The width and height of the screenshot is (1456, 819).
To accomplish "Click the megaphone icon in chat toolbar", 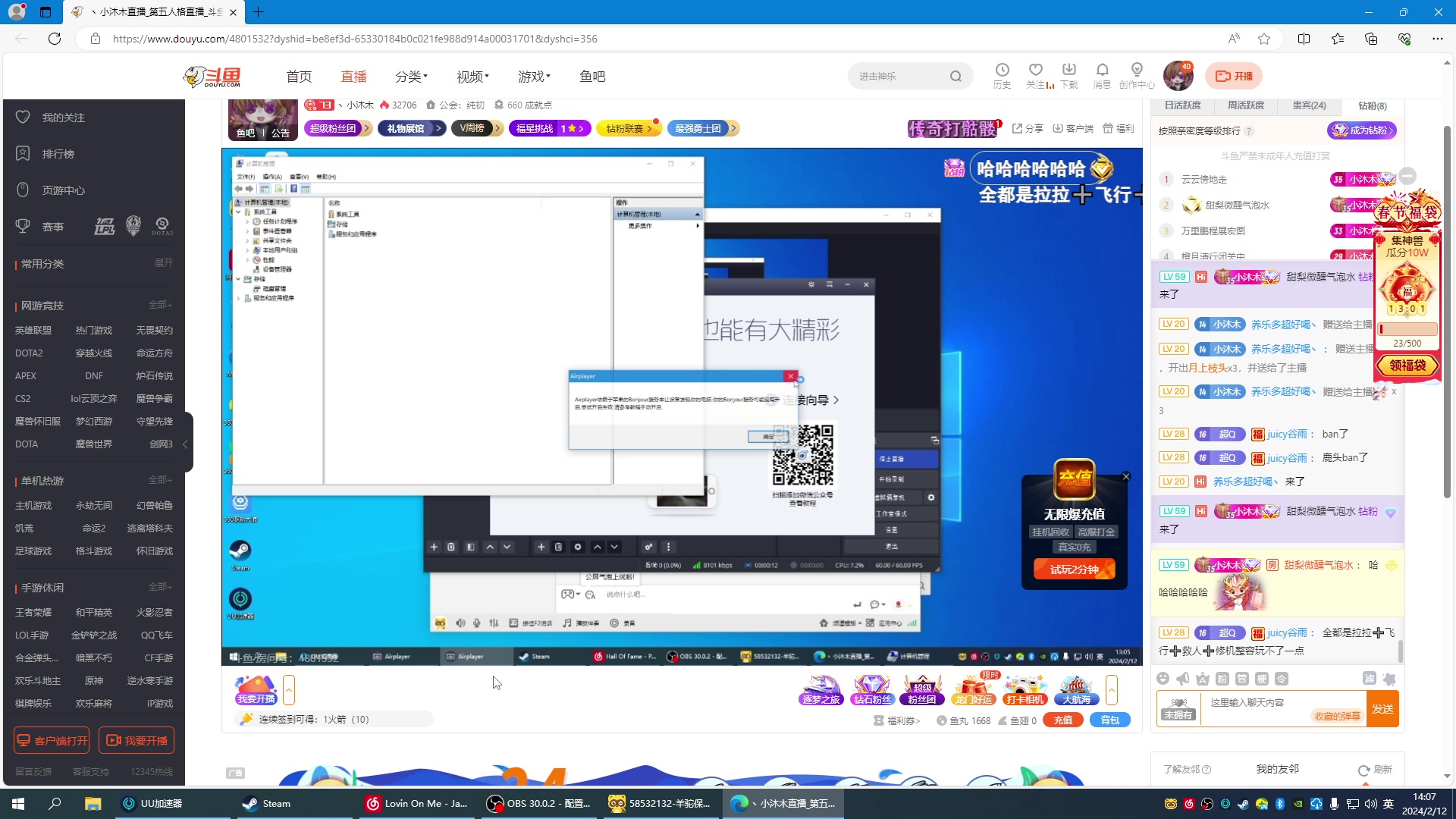I will (1182, 679).
